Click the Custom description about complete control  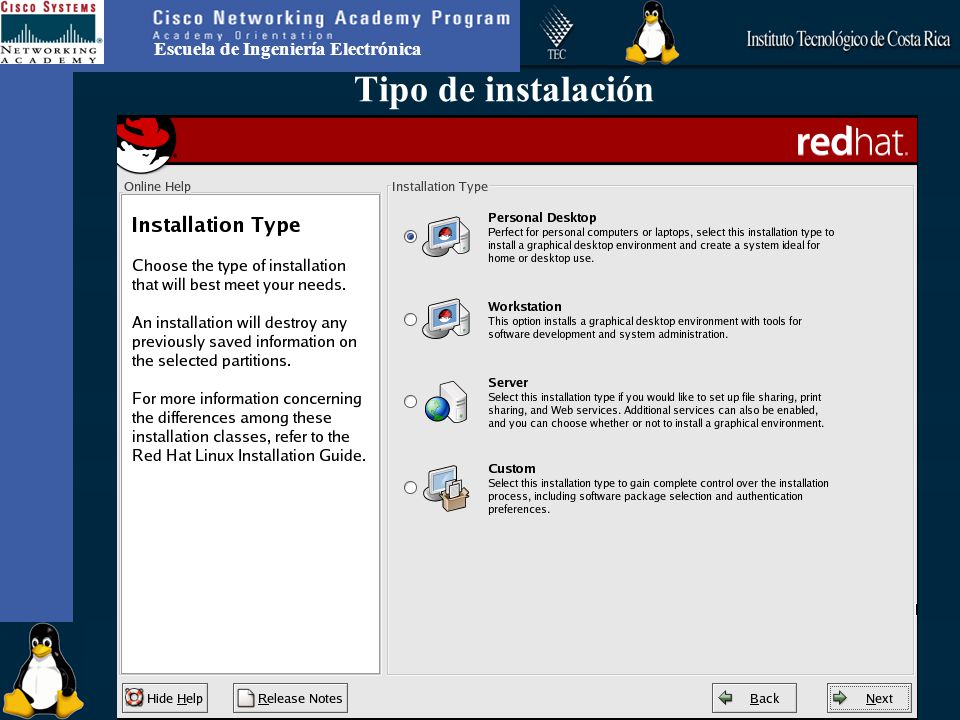pyautogui.click(x=658, y=496)
